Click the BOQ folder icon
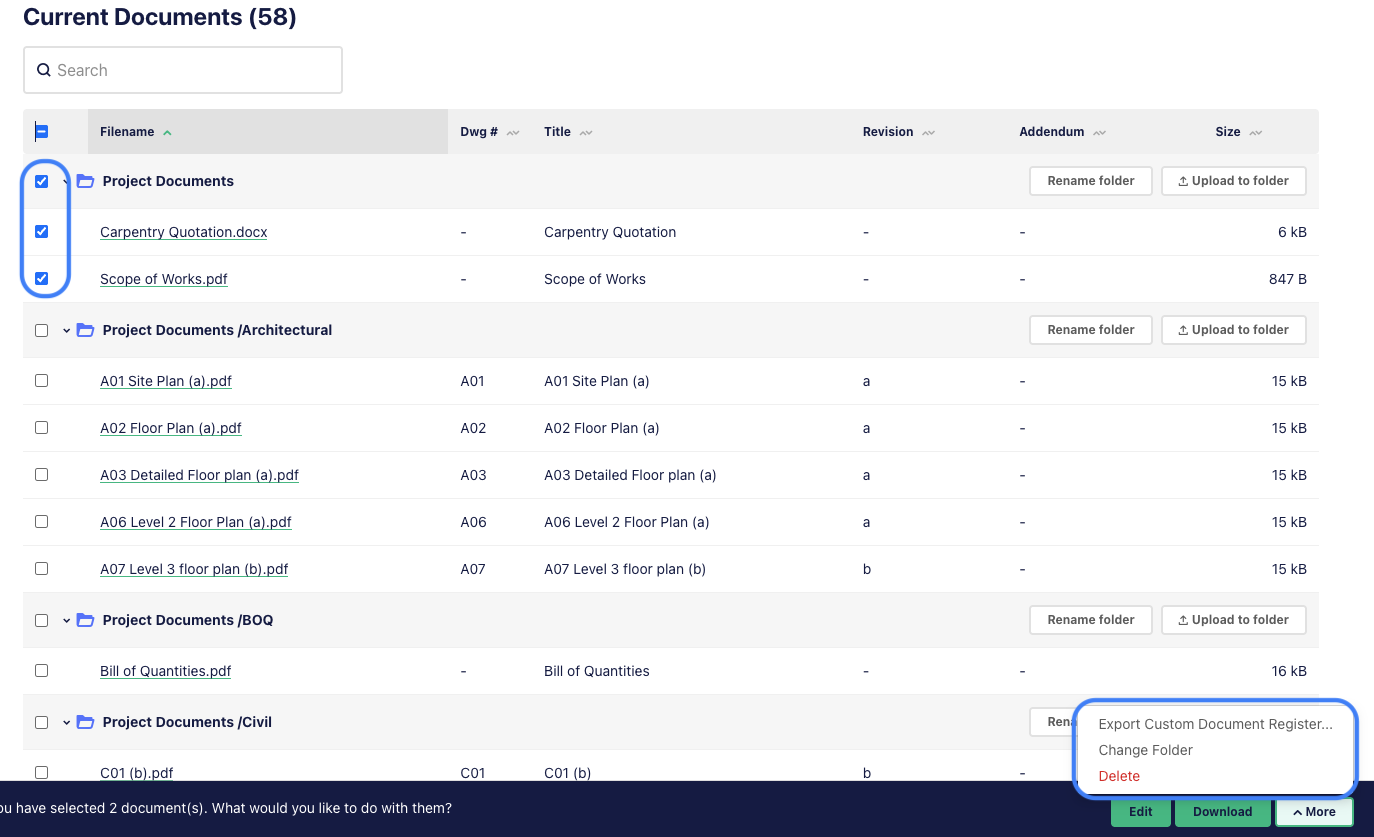 point(85,620)
